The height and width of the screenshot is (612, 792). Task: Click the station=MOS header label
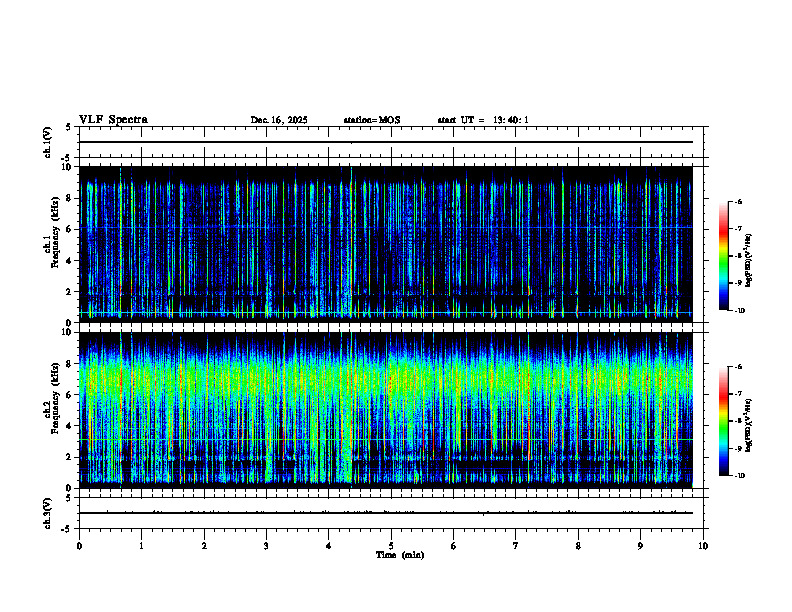coord(372,120)
